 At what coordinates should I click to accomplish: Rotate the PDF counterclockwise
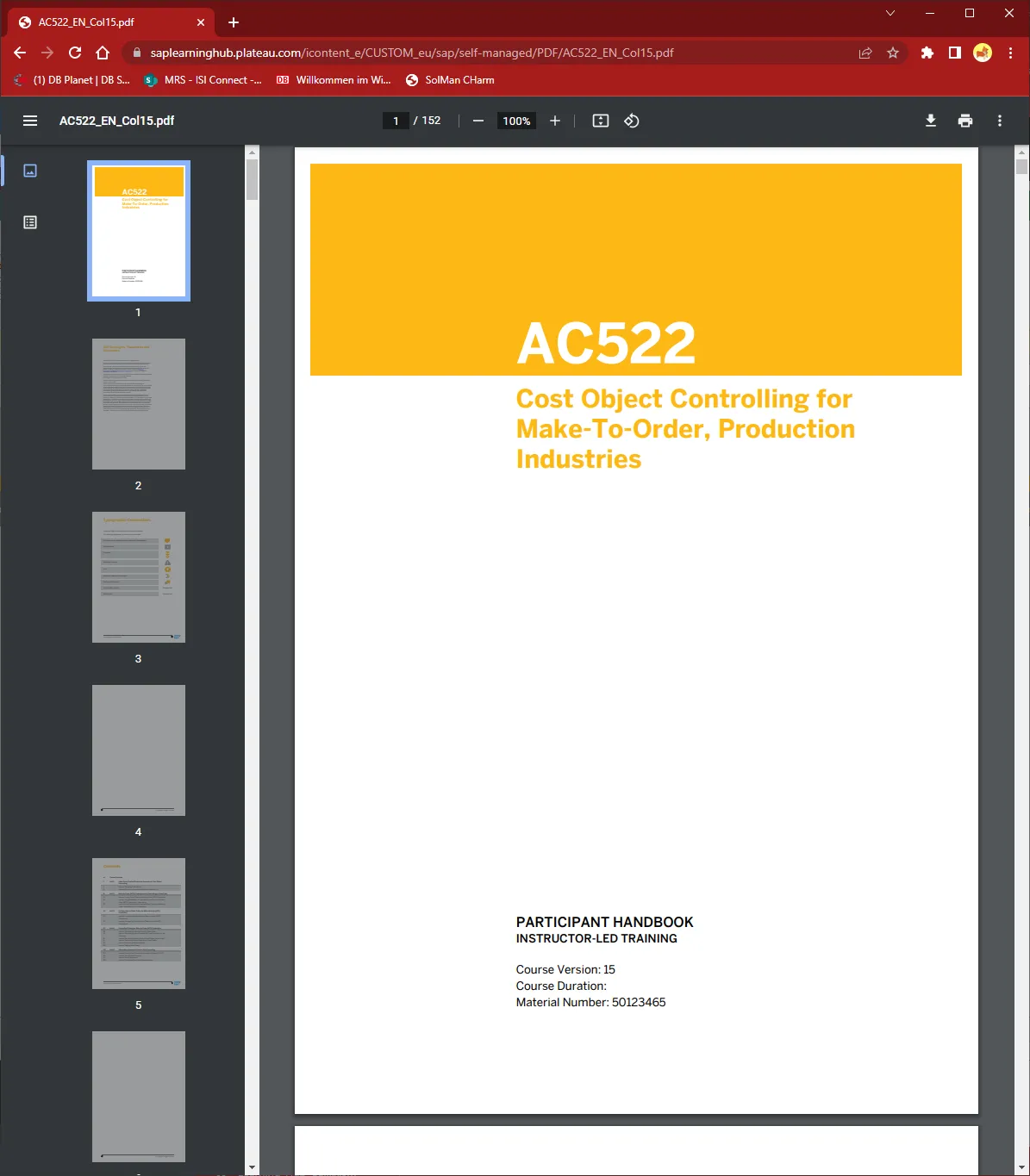(x=632, y=121)
